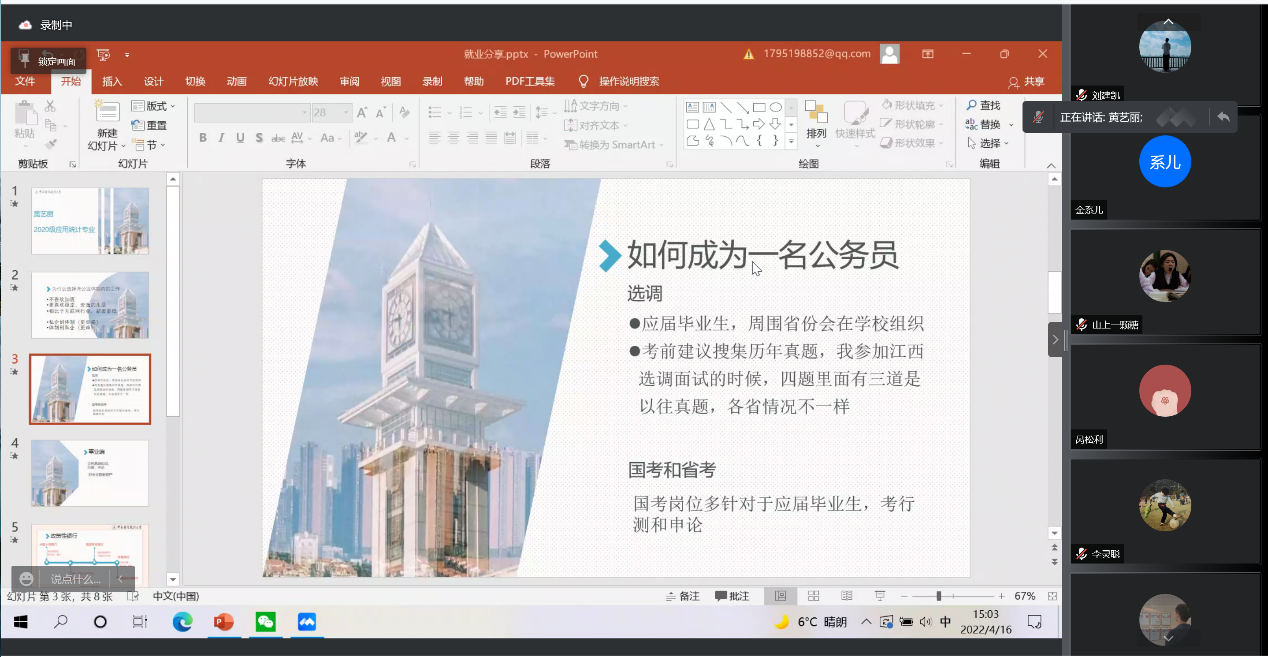Switch to the Slide Show (幻灯片放映) tab
The height and width of the screenshot is (657, 1268).
click(293, 82)
